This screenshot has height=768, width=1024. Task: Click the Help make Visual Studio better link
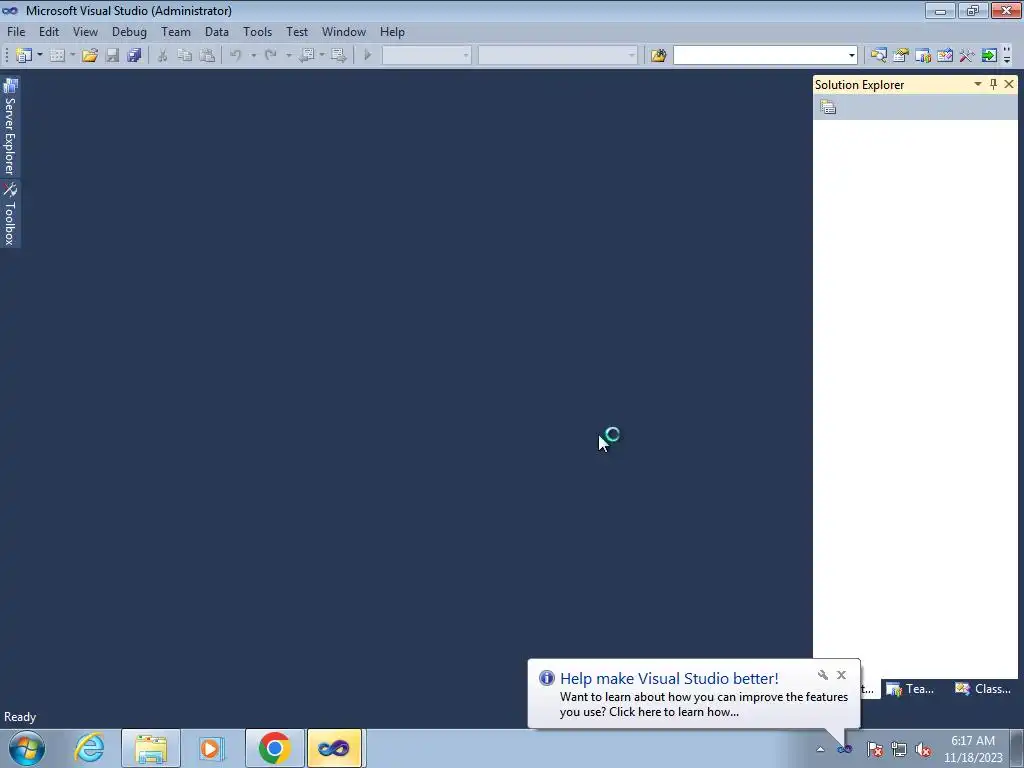pos(669,678)
